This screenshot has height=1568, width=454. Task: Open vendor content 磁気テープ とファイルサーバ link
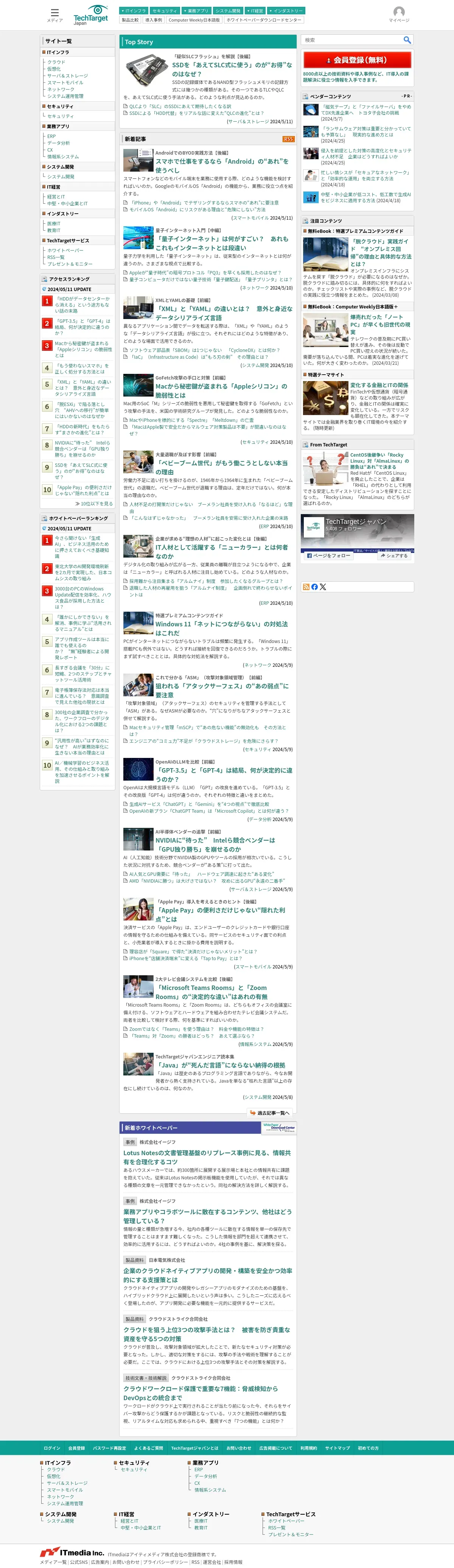[x=366, y=110]
